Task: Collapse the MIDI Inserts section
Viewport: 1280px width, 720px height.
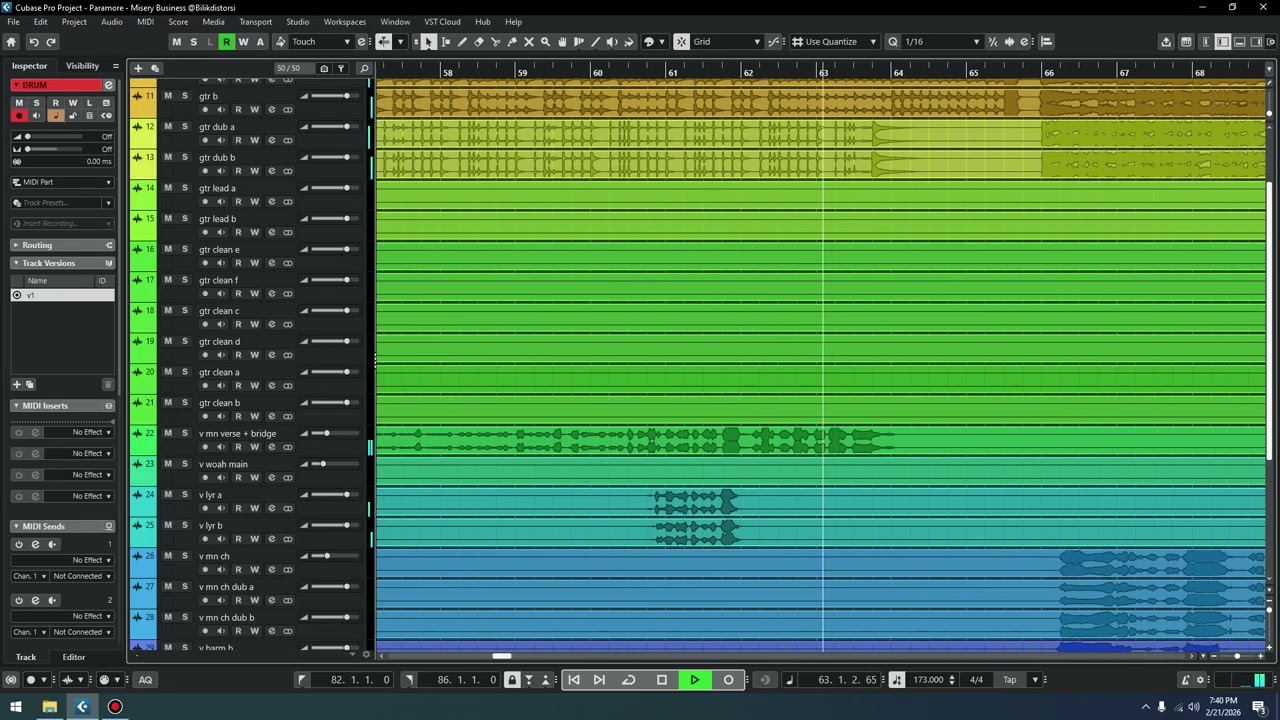Action: point(62,405)
